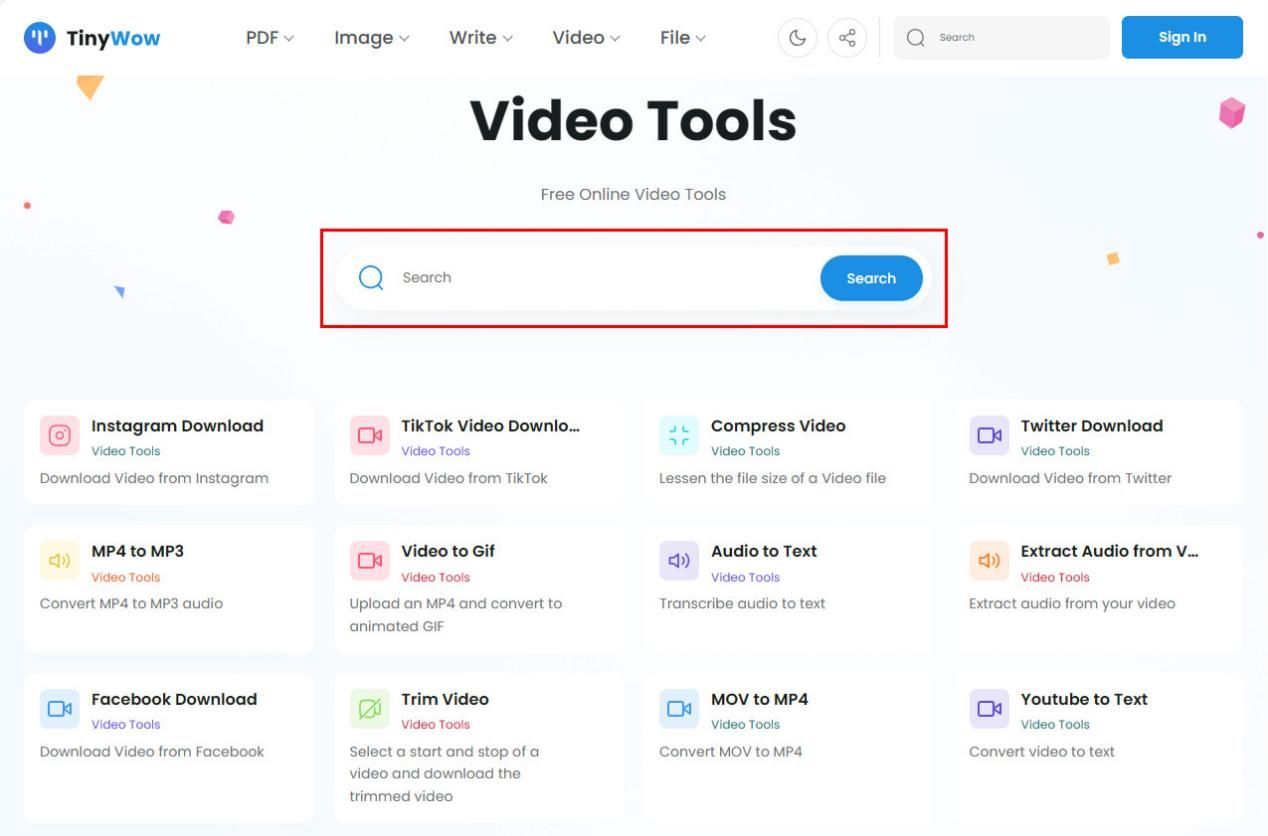Open the Write dropdown
Screen dimensions: 1268x836
481,38
